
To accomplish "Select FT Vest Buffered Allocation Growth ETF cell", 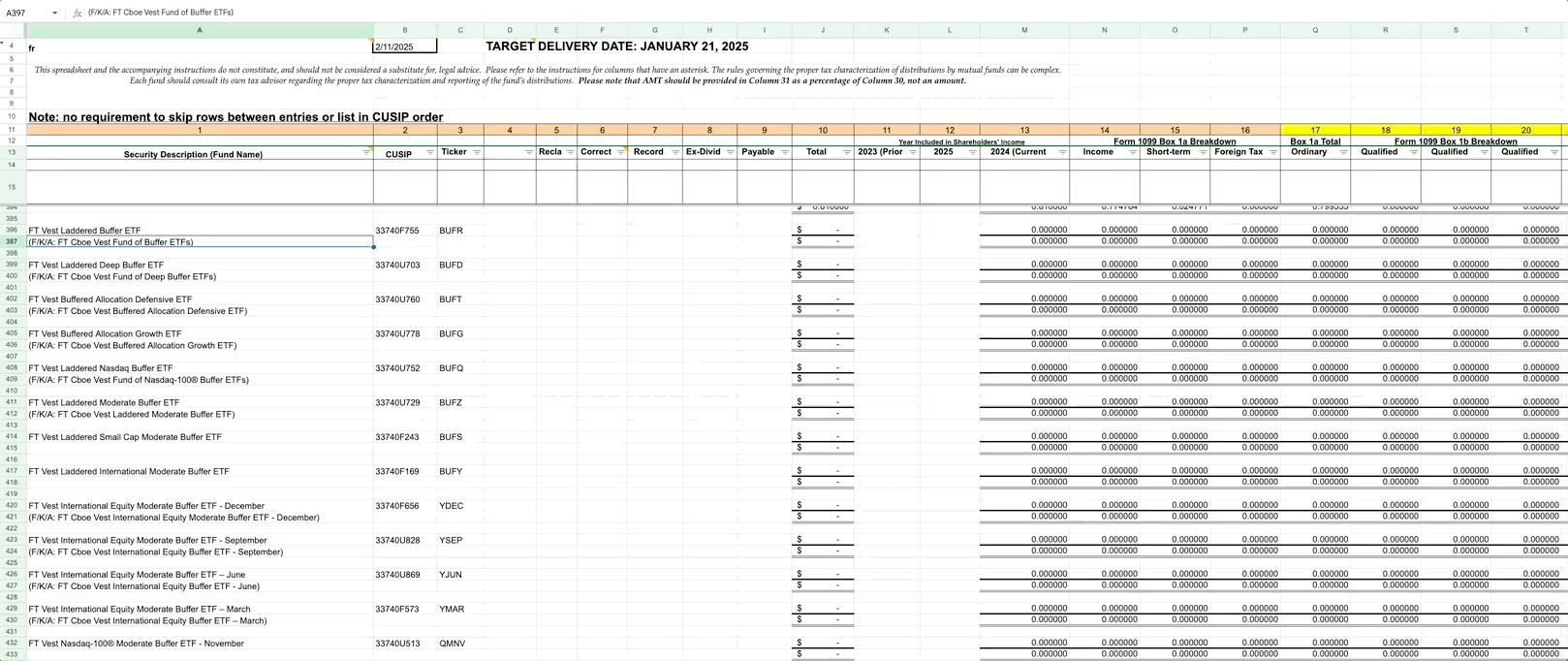I will (x=200, y=333).
